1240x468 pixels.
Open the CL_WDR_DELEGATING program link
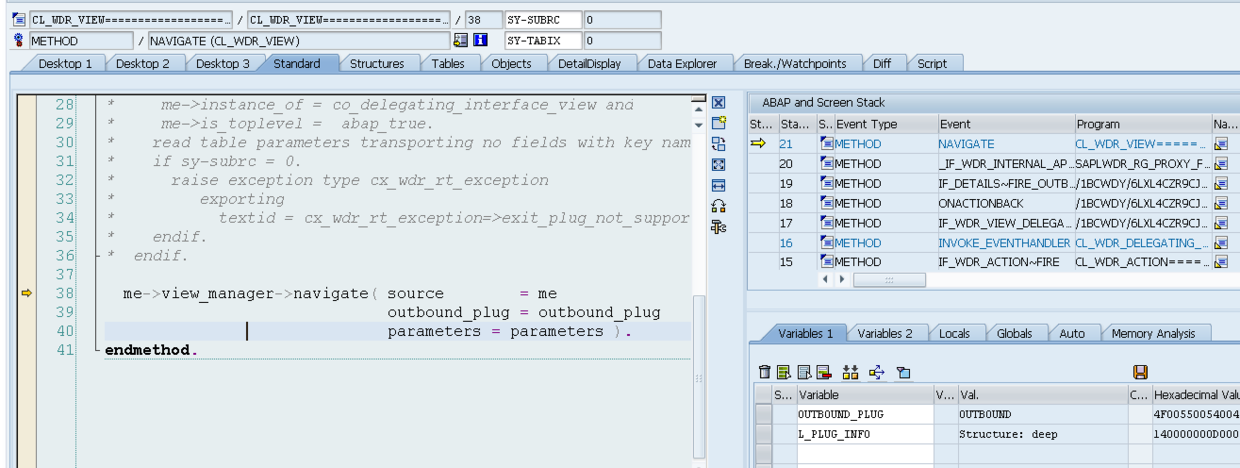click(x=1142, y=243)
